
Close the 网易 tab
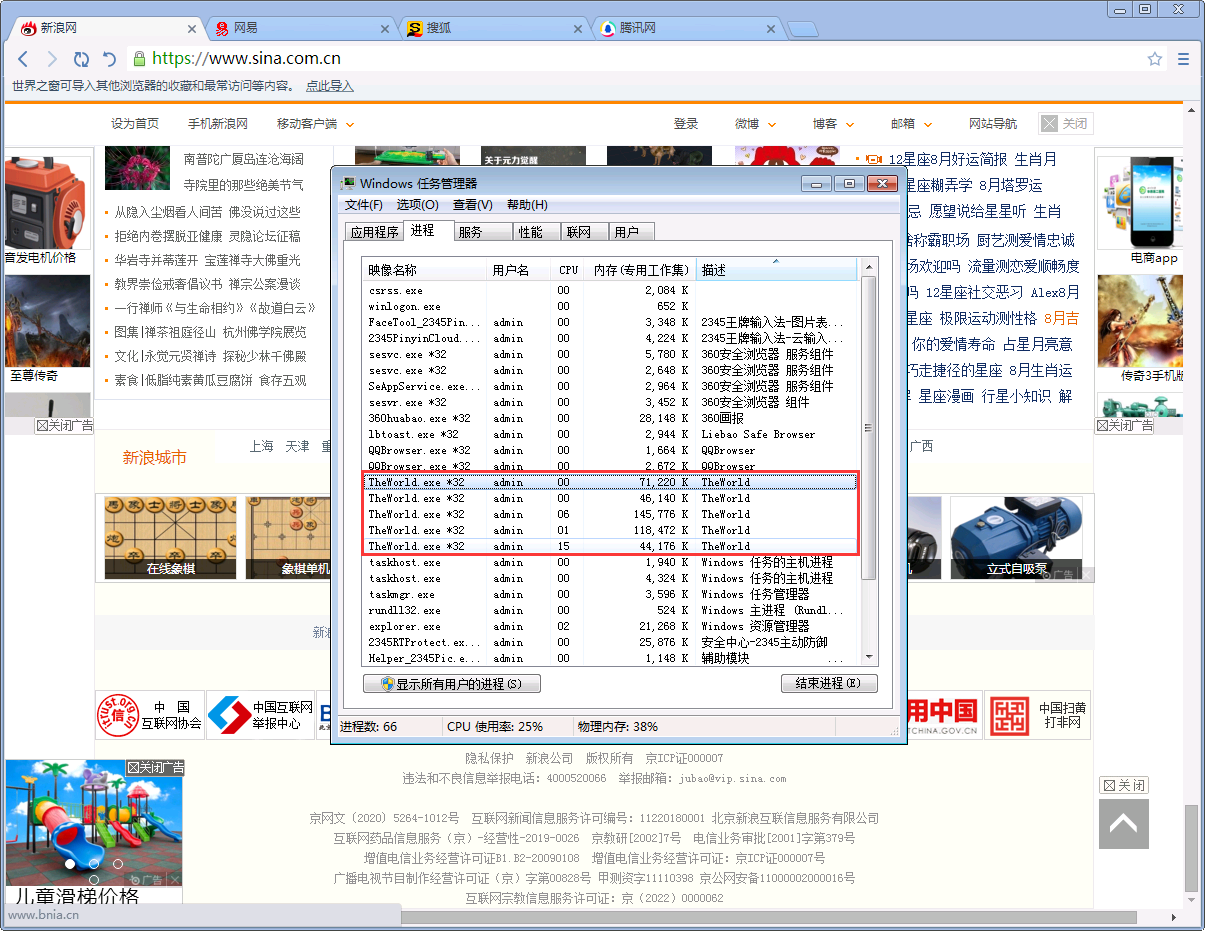[x=387, y=27]
